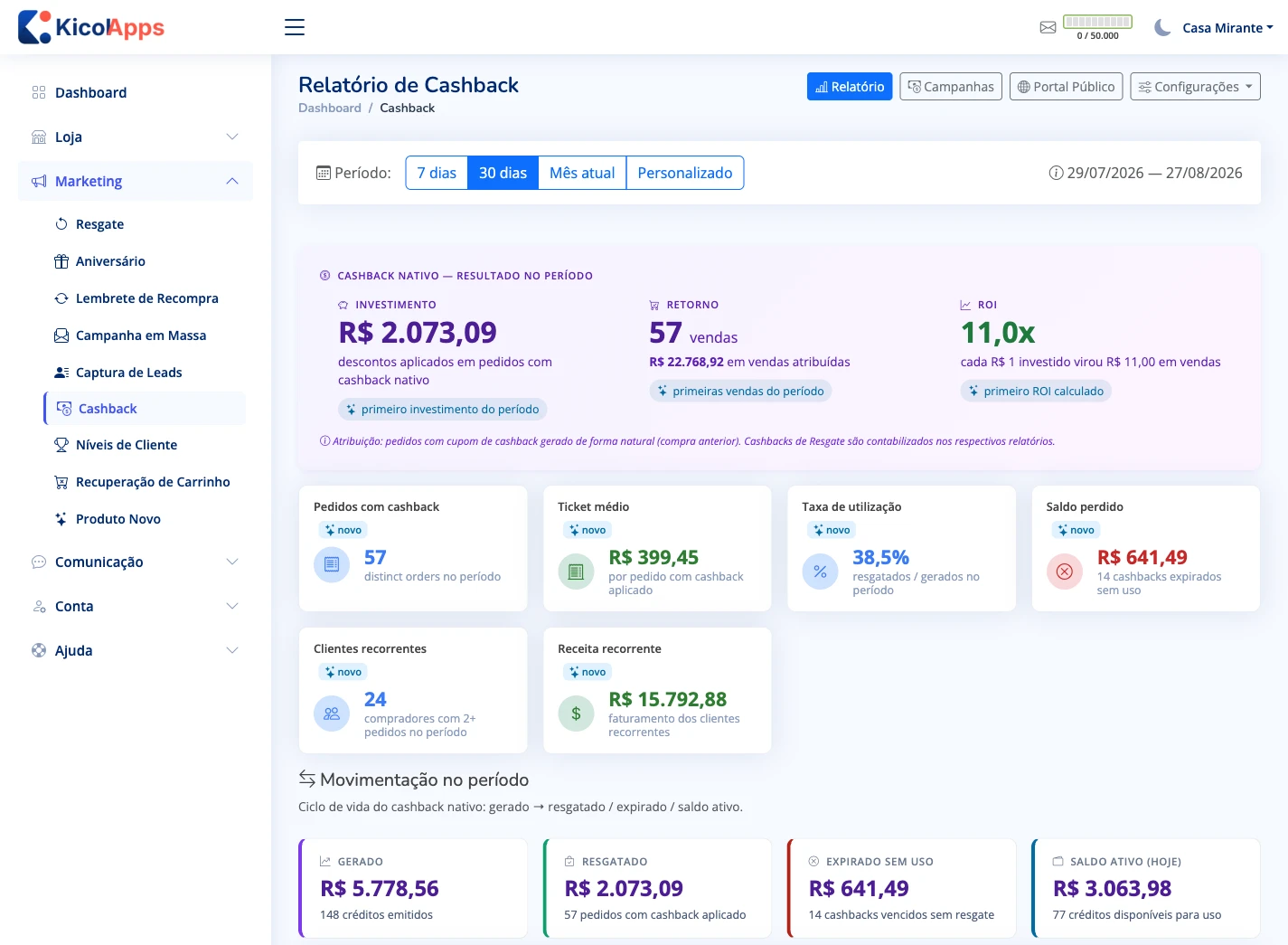The height and width of the screenshot is (945, 1288).
Task: Click the Ticket médio receipt icon
Action: pyautogui.click(x=576, y=572)
